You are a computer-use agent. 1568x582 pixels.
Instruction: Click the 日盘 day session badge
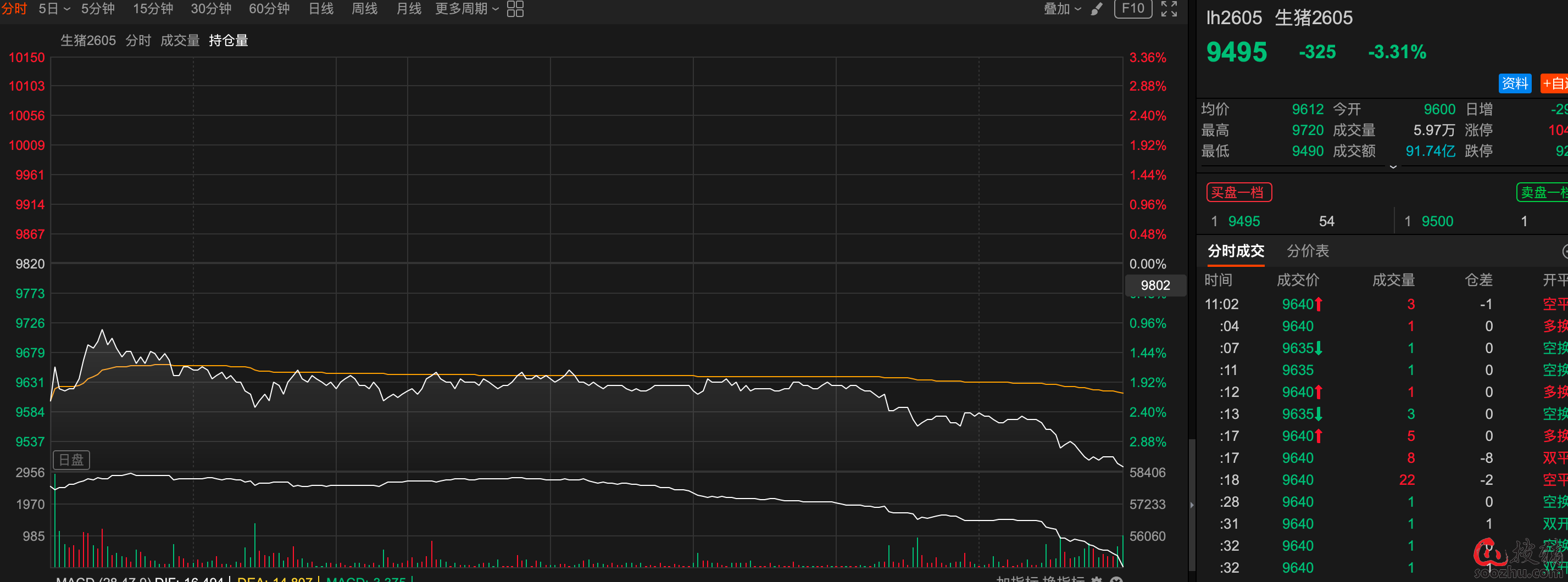coord(71,460)
